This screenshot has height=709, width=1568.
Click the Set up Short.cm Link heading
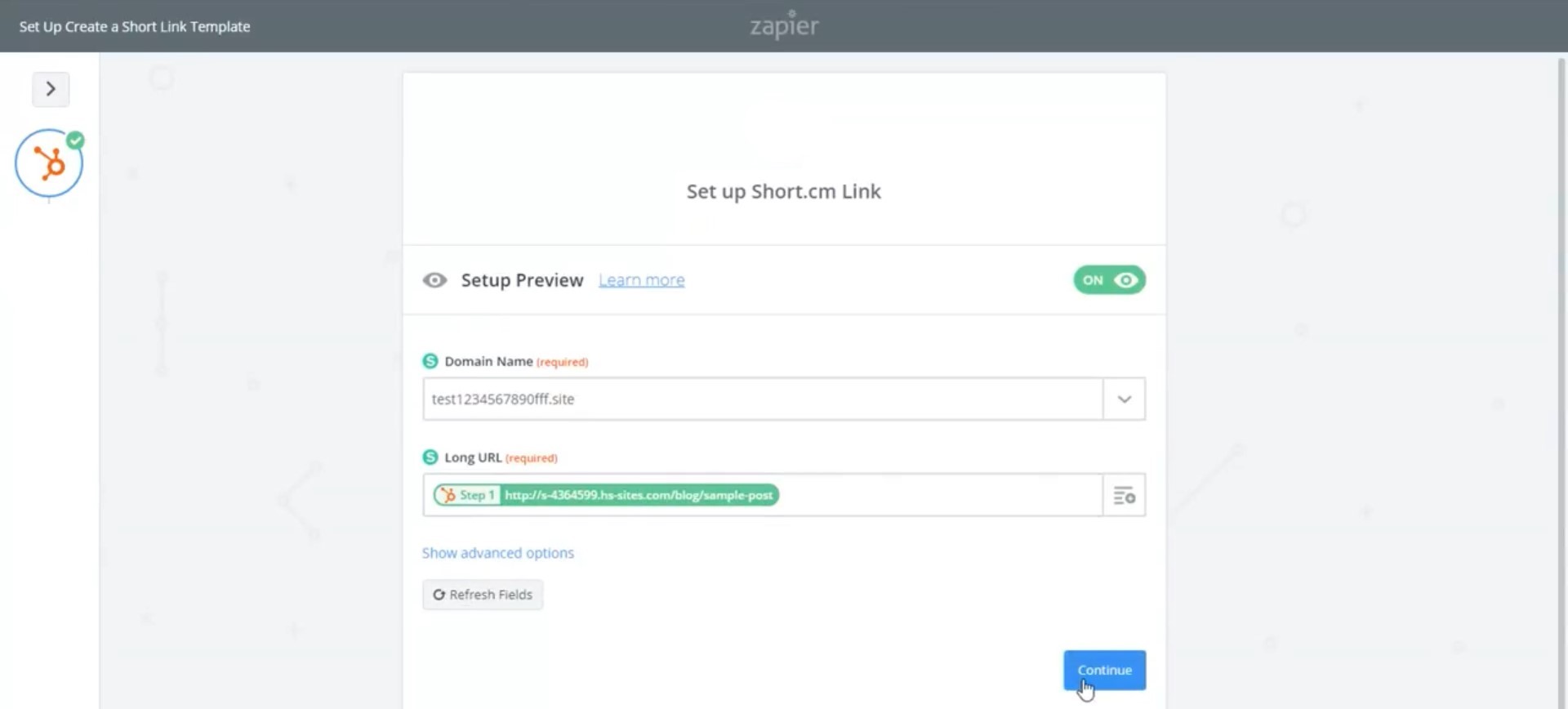783,191
